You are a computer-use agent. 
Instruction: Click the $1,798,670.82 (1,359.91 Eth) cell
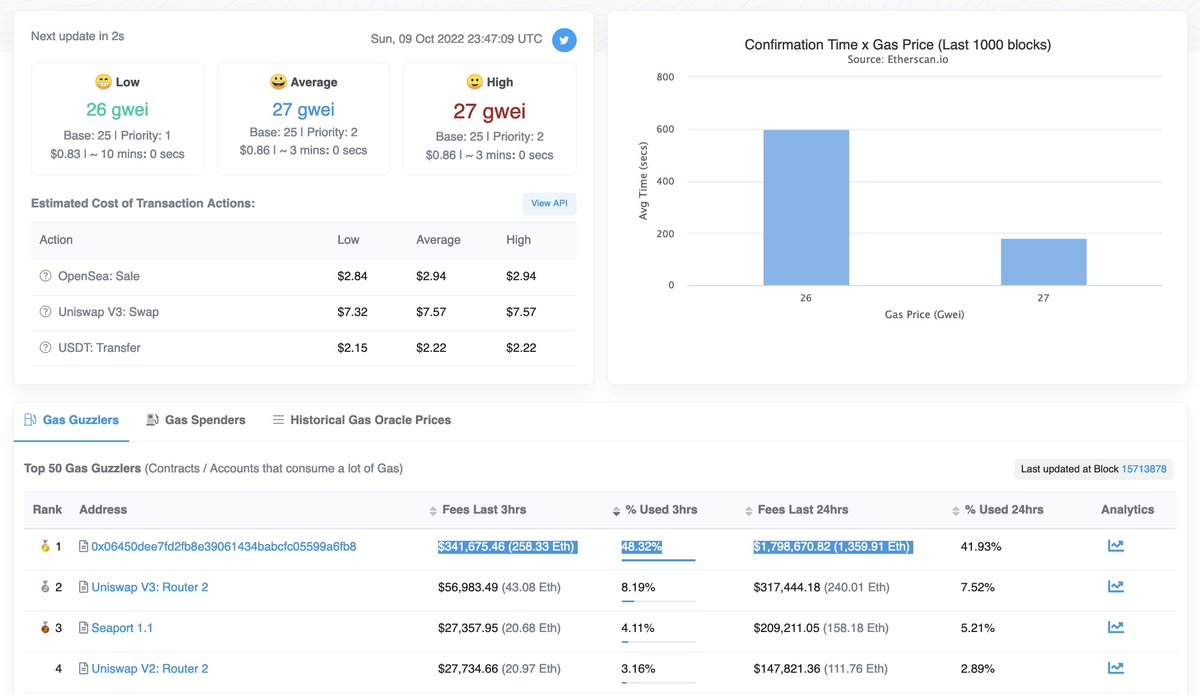833,547
